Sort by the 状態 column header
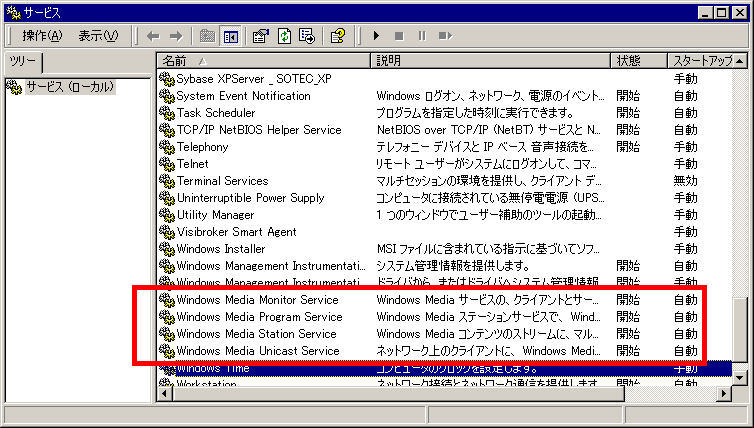 tap(639, 61)
